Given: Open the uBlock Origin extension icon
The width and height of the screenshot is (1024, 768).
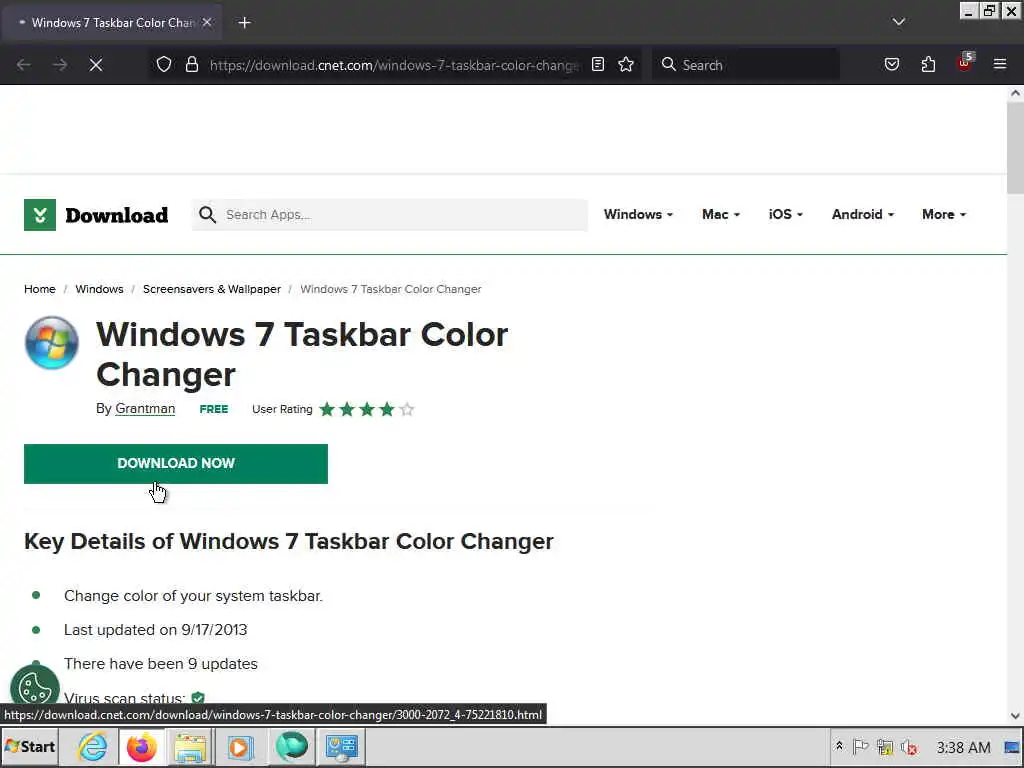Looking at the screenshot, I should tap(965, 63).
